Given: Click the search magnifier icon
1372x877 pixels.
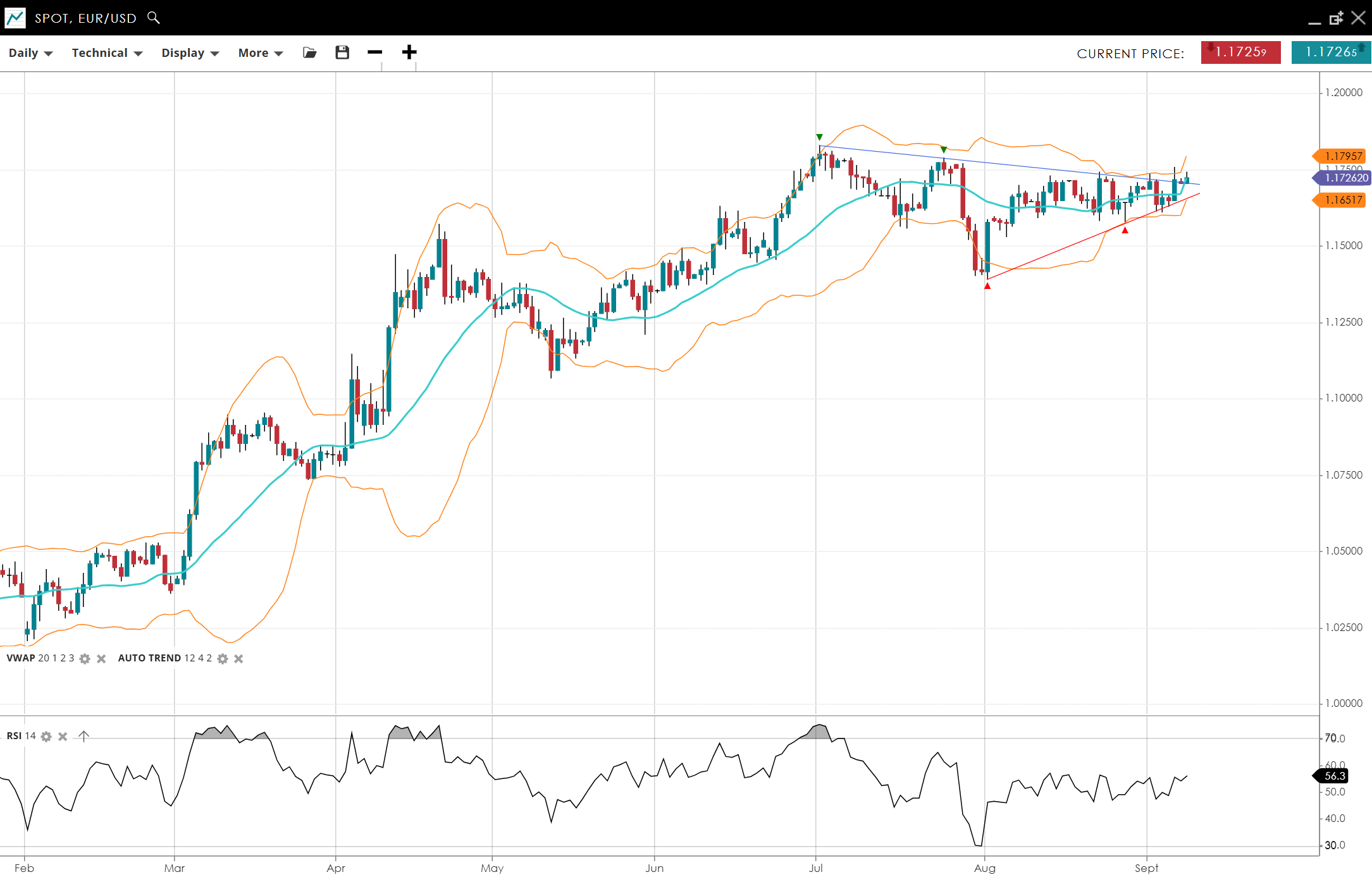Looking at the screenshot, I should point(153,18).
